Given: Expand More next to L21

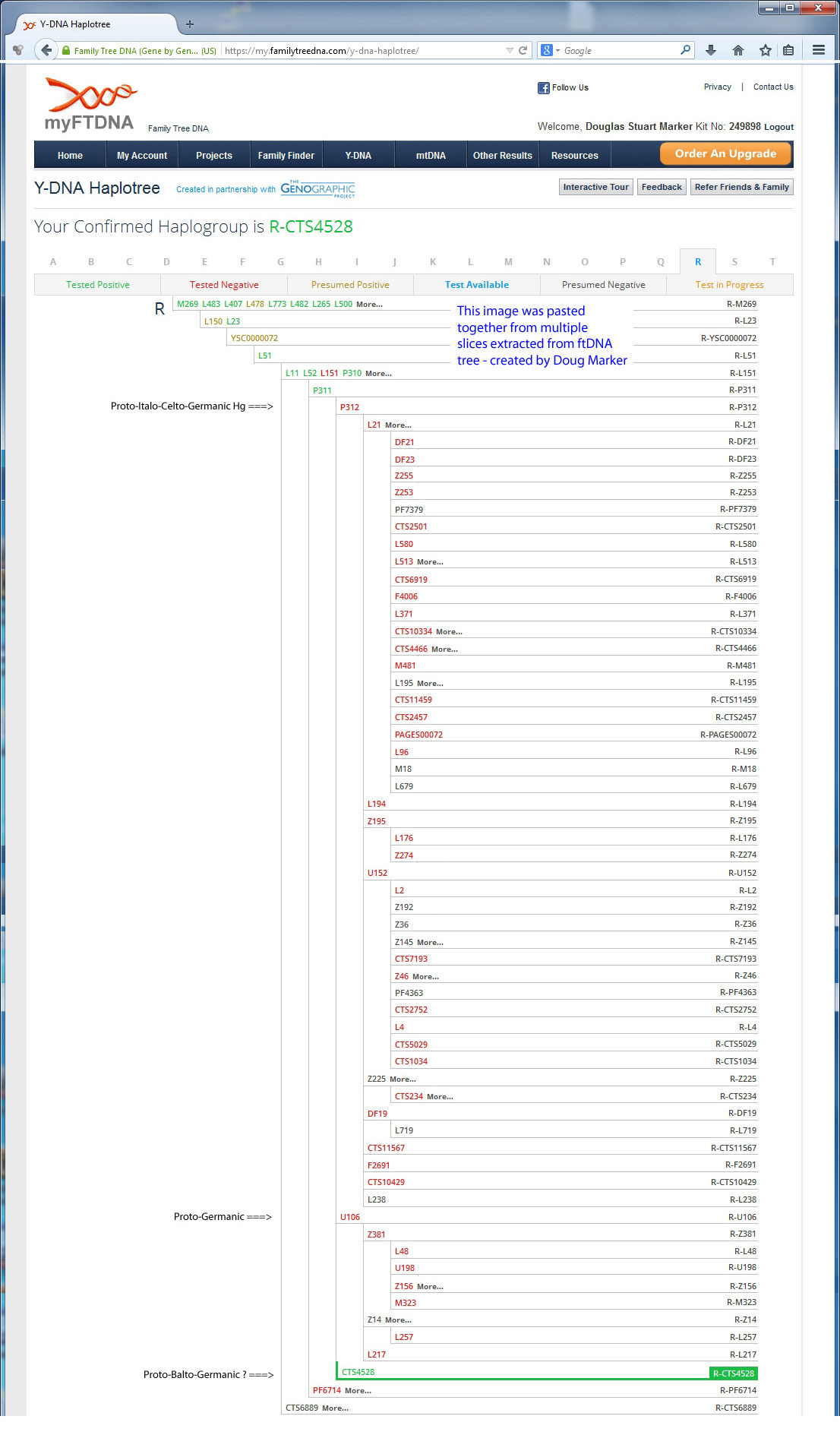Looking at the screenshot, I should 398,425.
